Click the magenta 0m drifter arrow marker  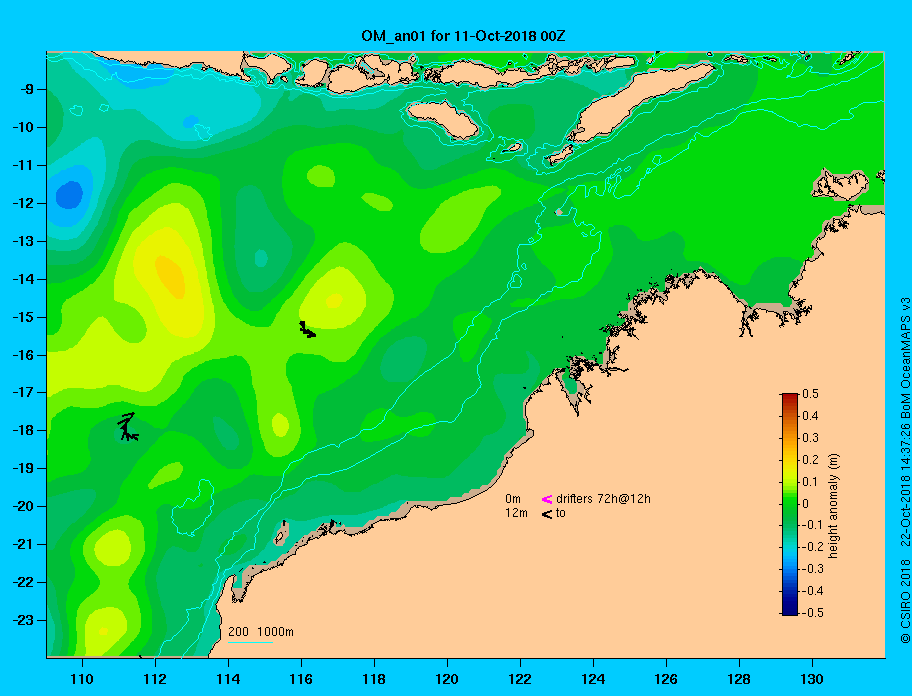point(547,499)
